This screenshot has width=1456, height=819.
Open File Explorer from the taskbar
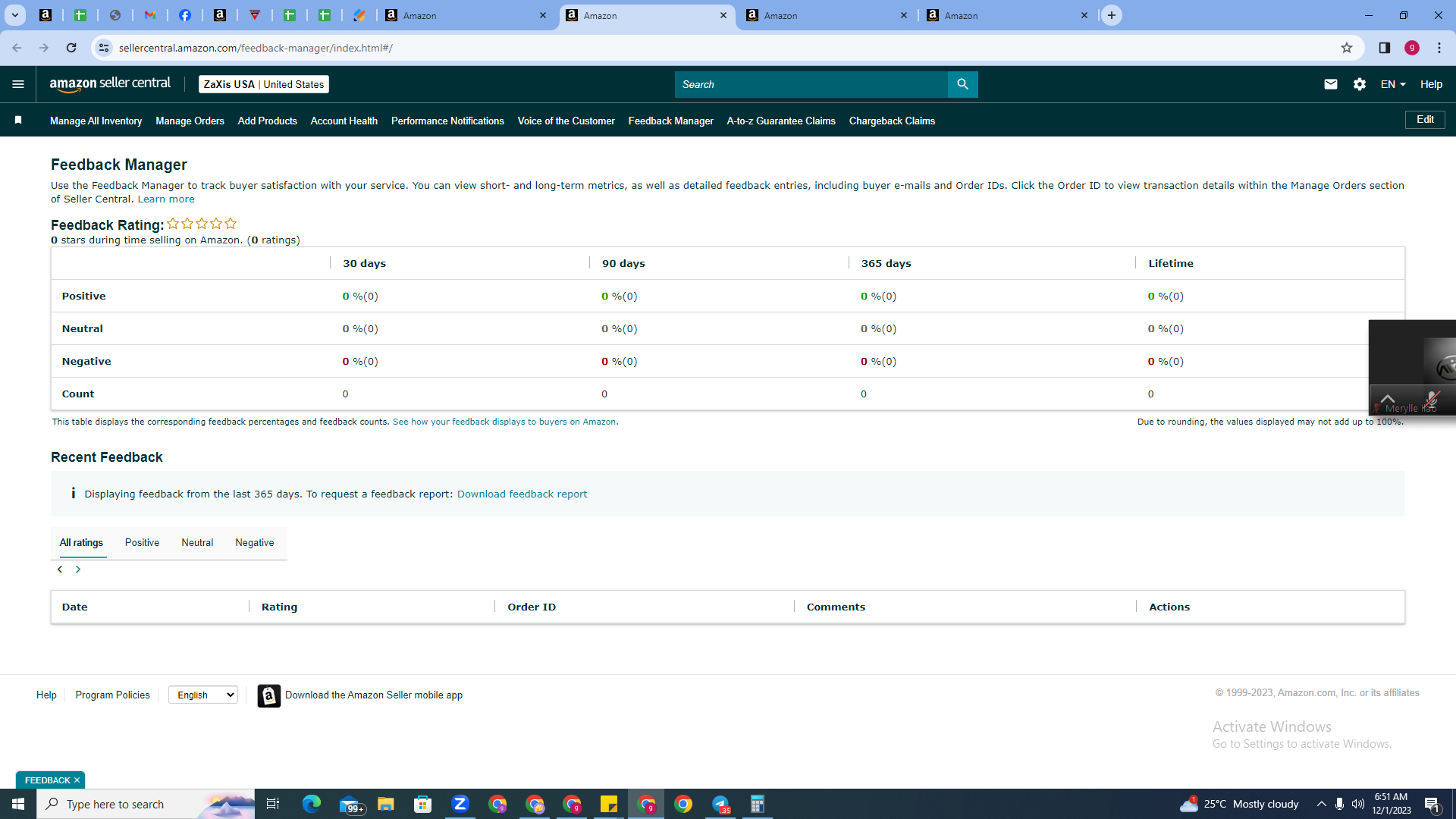(386, 804)
